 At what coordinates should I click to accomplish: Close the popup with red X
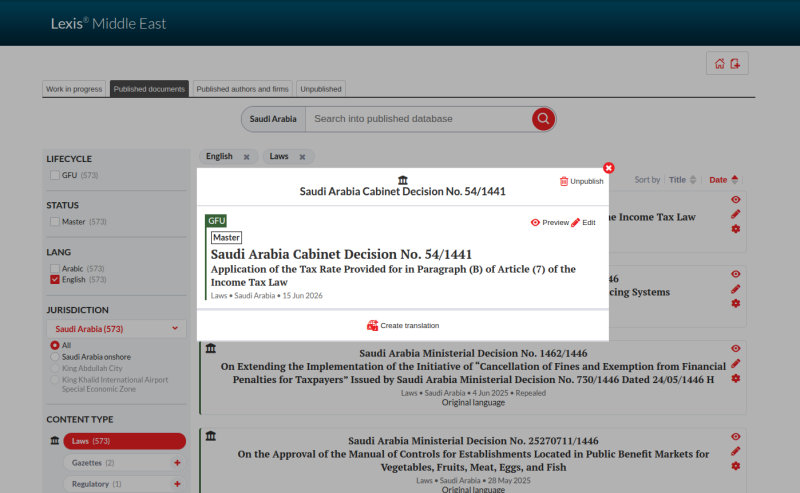point(608,168)
